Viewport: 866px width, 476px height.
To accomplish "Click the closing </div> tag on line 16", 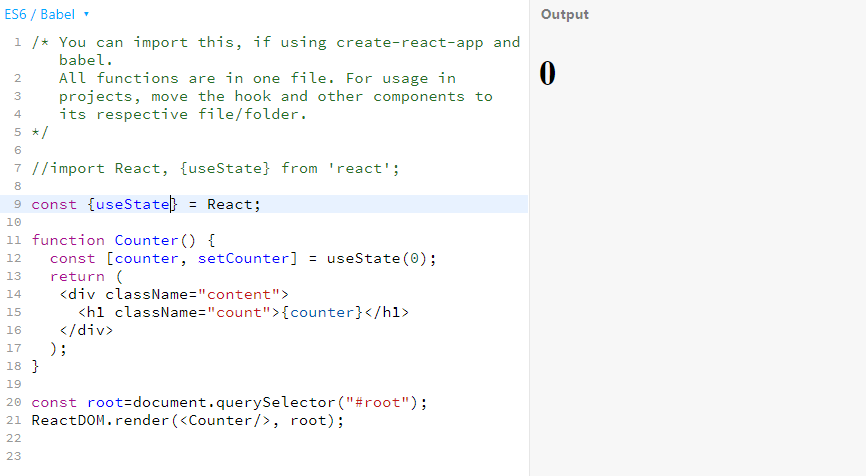I will 86,330.
